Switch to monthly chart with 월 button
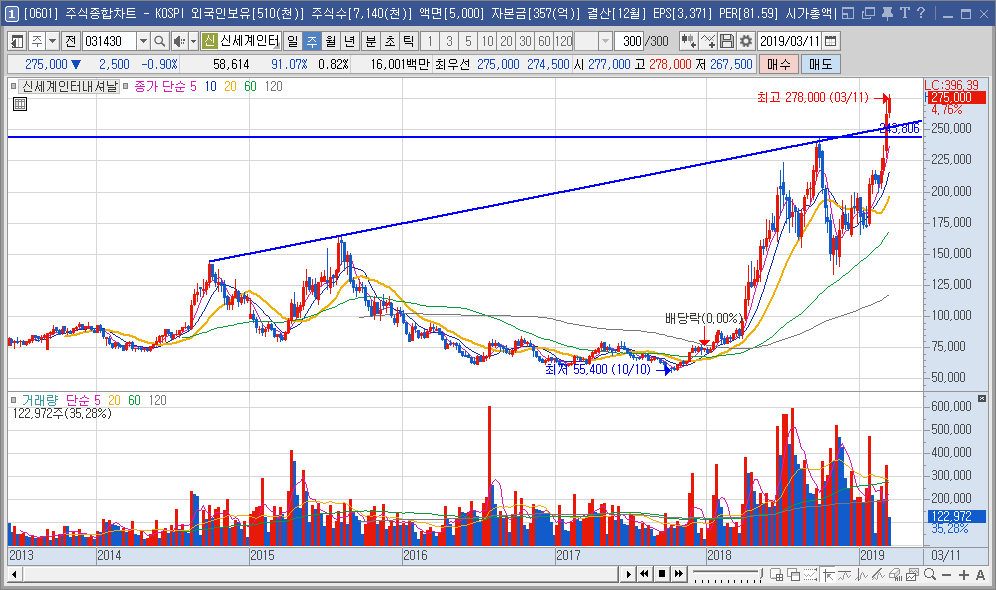 pos(330,41)
